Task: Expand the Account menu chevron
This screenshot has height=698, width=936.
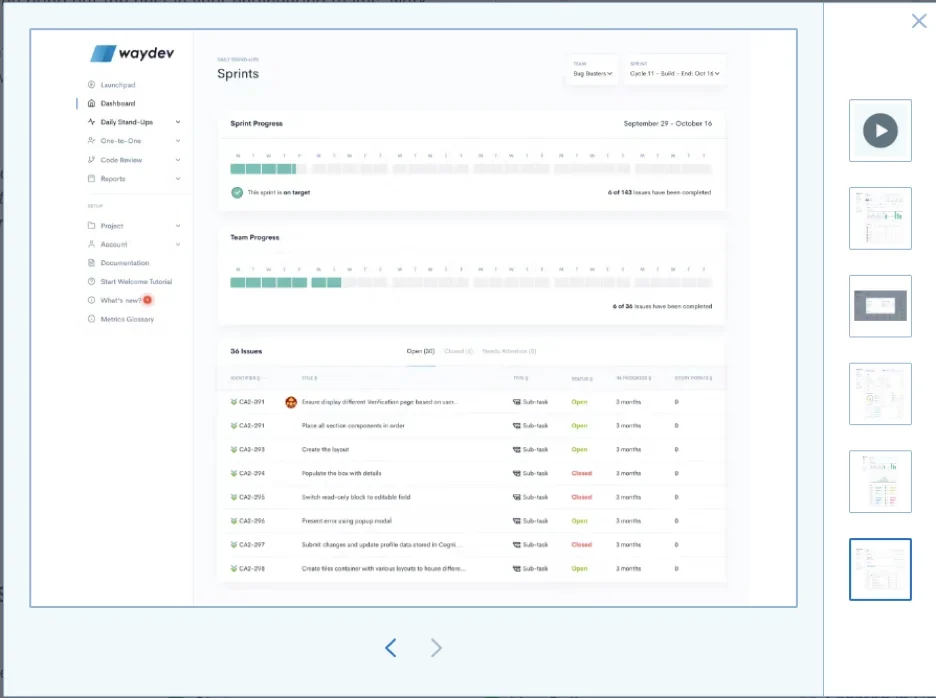Action: click(x=178, y=244)
